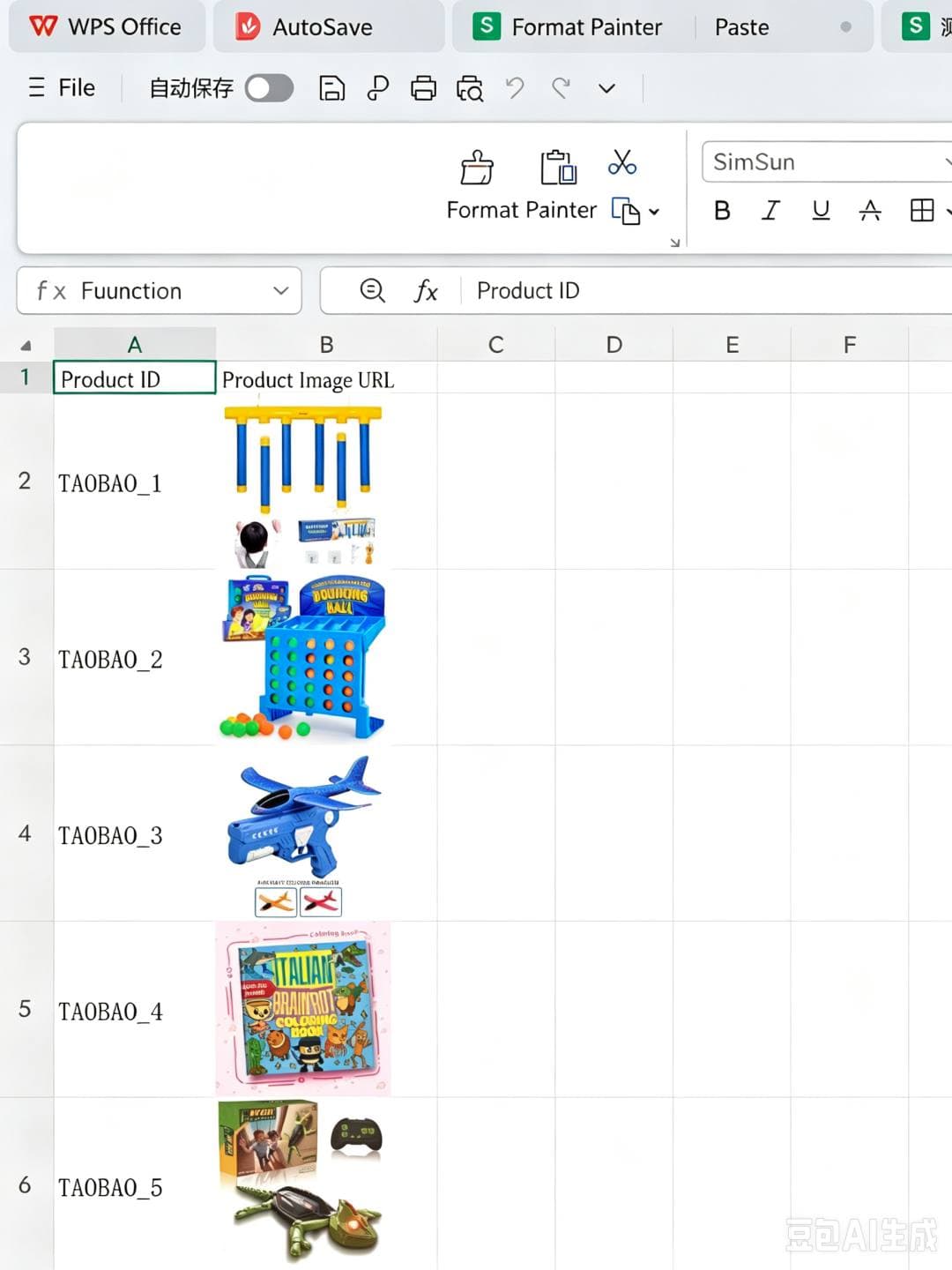Select column B header
This screenshot has width=952, height=1270.
326,345
